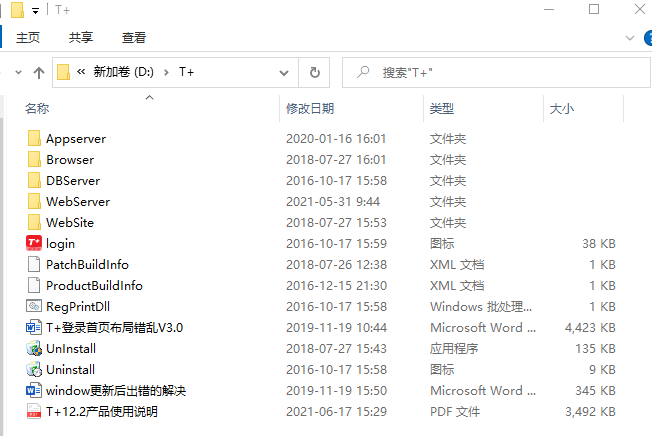Select the file name WebServer
Screen dimensions: 652x436
(78, 202)
